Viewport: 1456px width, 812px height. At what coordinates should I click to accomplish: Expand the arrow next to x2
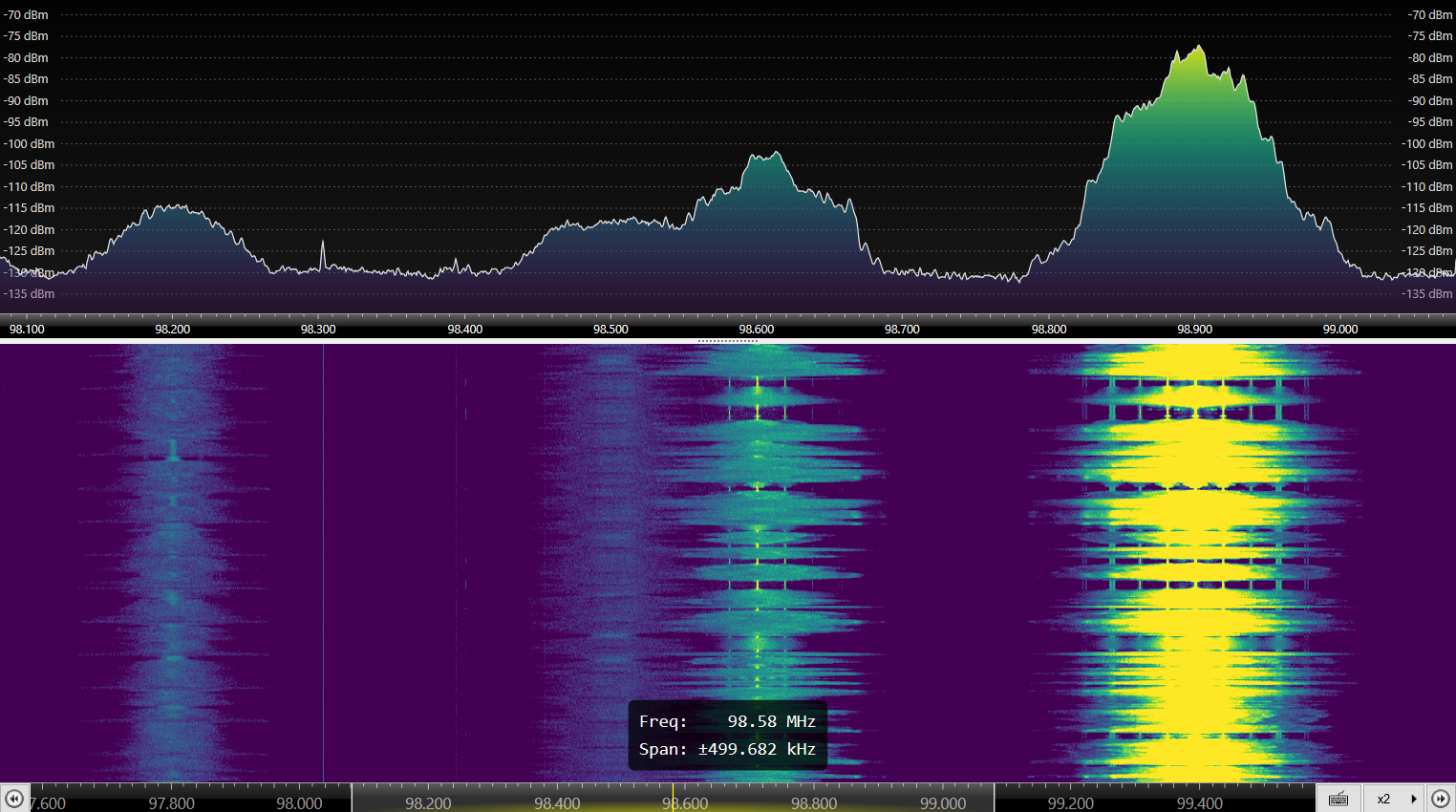pyautogui.click(x=1413, y=799)
